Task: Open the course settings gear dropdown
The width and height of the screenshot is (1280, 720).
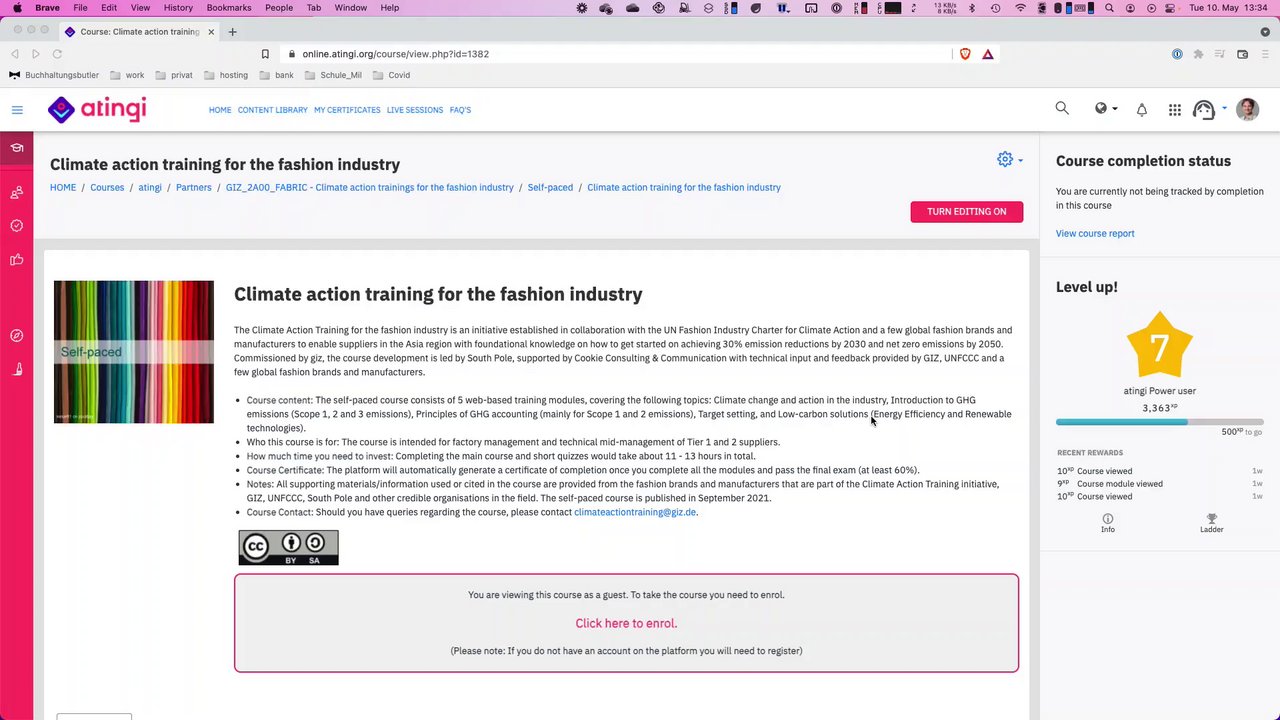Action: pos(1009,160)
